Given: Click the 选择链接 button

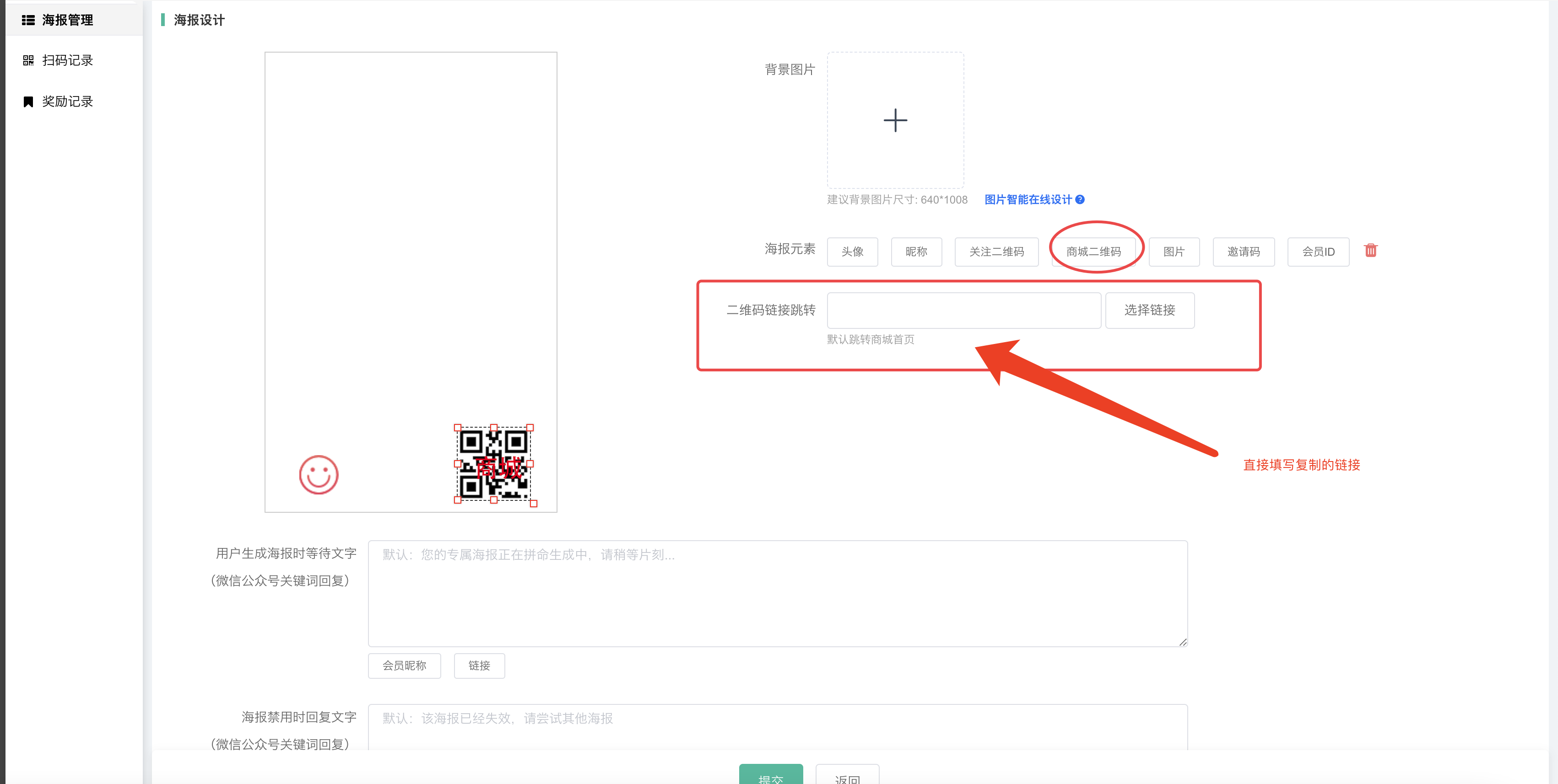Looking at the screenshot, I should pyautogui.click(x=1149, y=310).
